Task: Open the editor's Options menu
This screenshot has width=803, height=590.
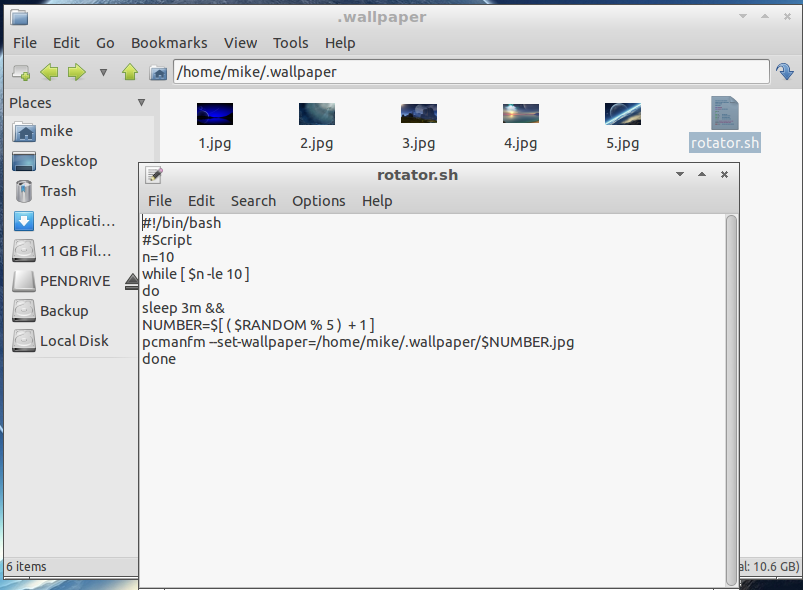Action: [x=319, y=201]
